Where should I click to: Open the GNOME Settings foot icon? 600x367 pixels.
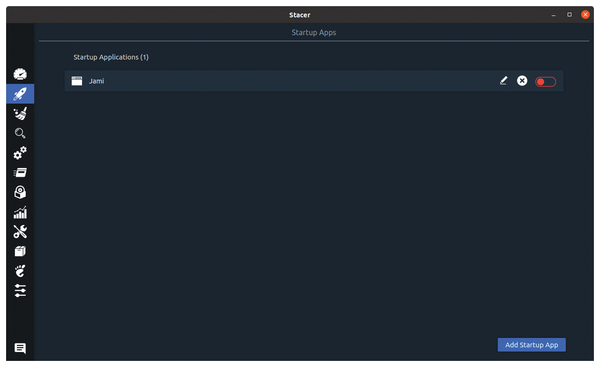tap(20, 271)
